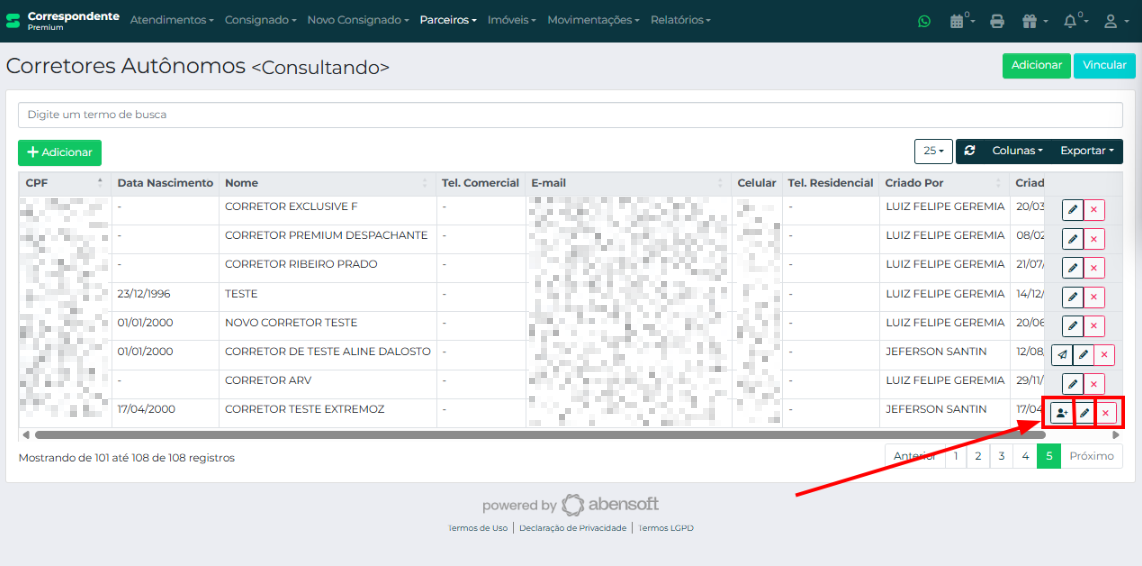Click the search term input field

[570, 115]
